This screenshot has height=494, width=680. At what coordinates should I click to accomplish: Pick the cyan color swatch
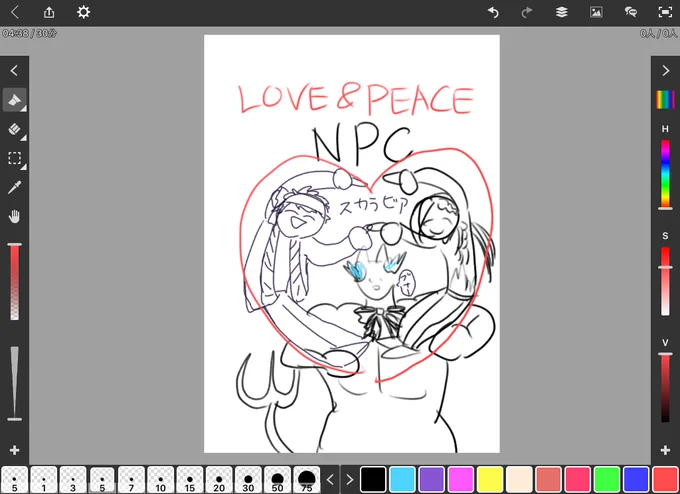(402, 480)
